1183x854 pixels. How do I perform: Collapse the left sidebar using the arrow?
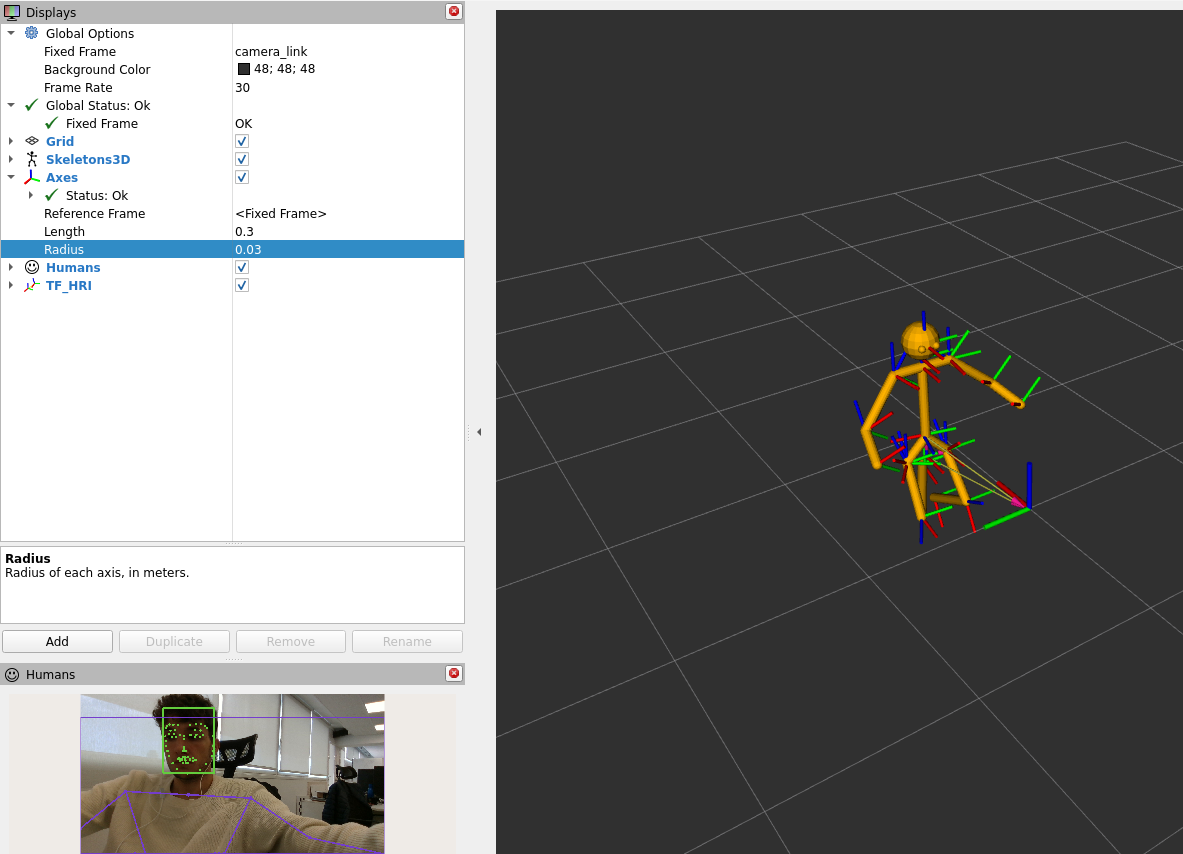pos(478,431)
